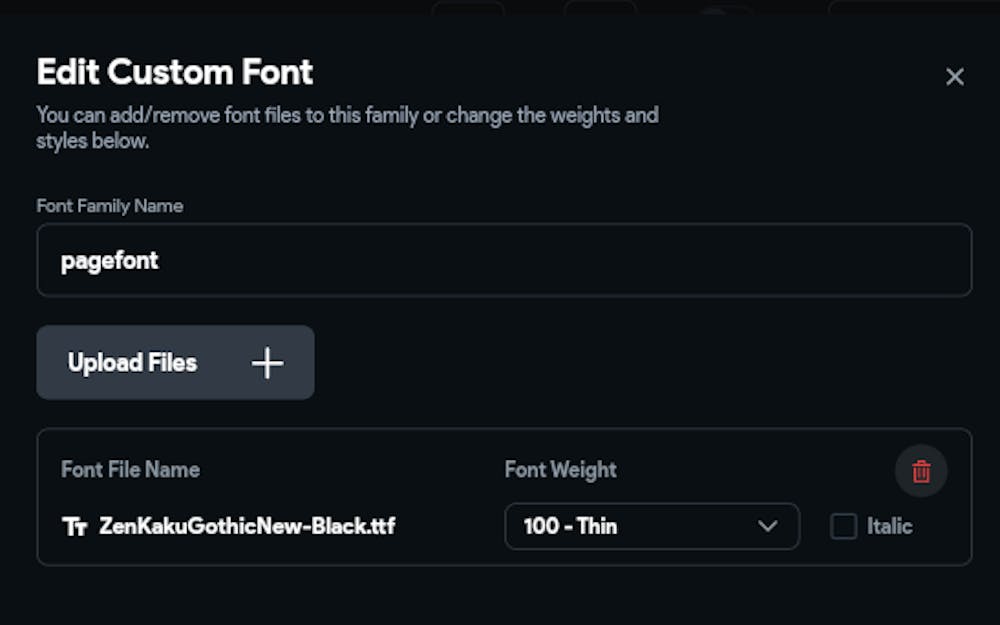Enable the Italic checkbox
1000x625 pixels.
coord(844,526)
